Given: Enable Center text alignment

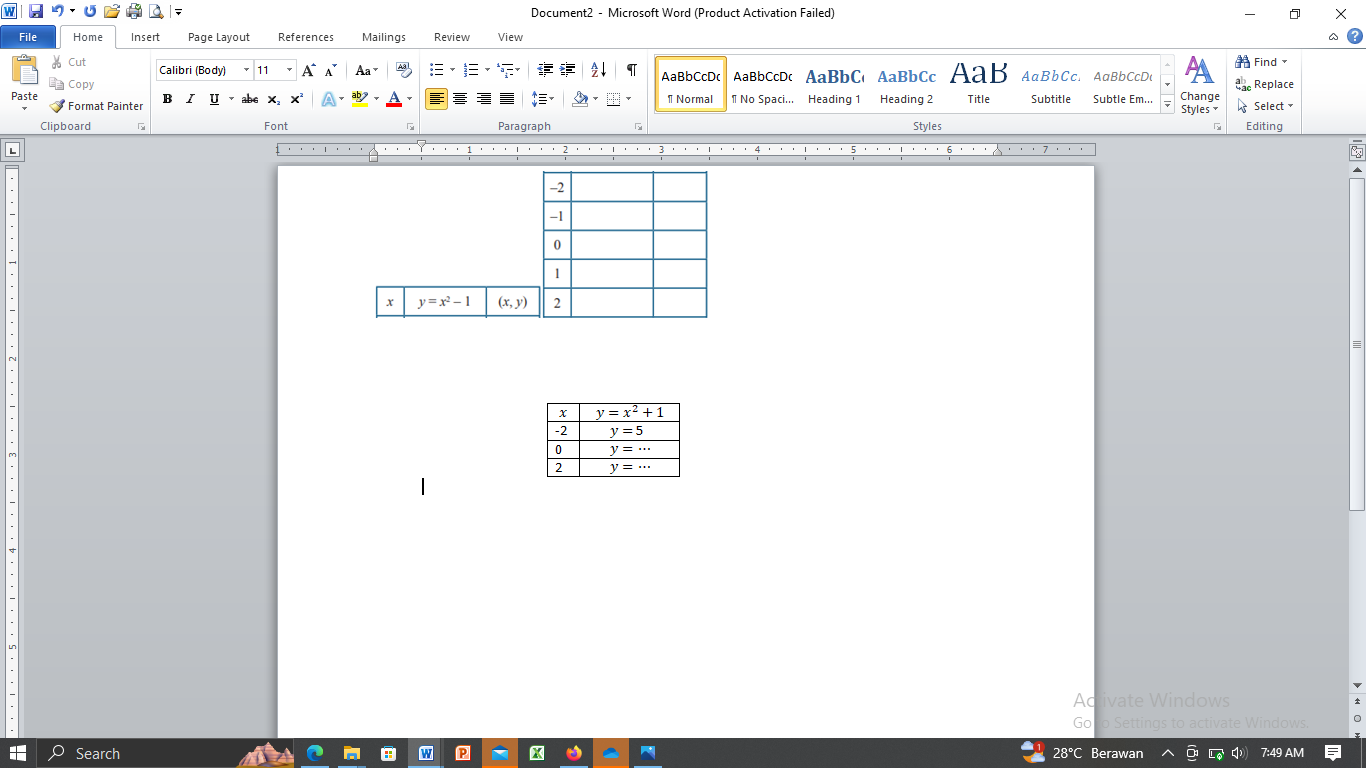Looking at the screenshot, I should click(460, 99).
